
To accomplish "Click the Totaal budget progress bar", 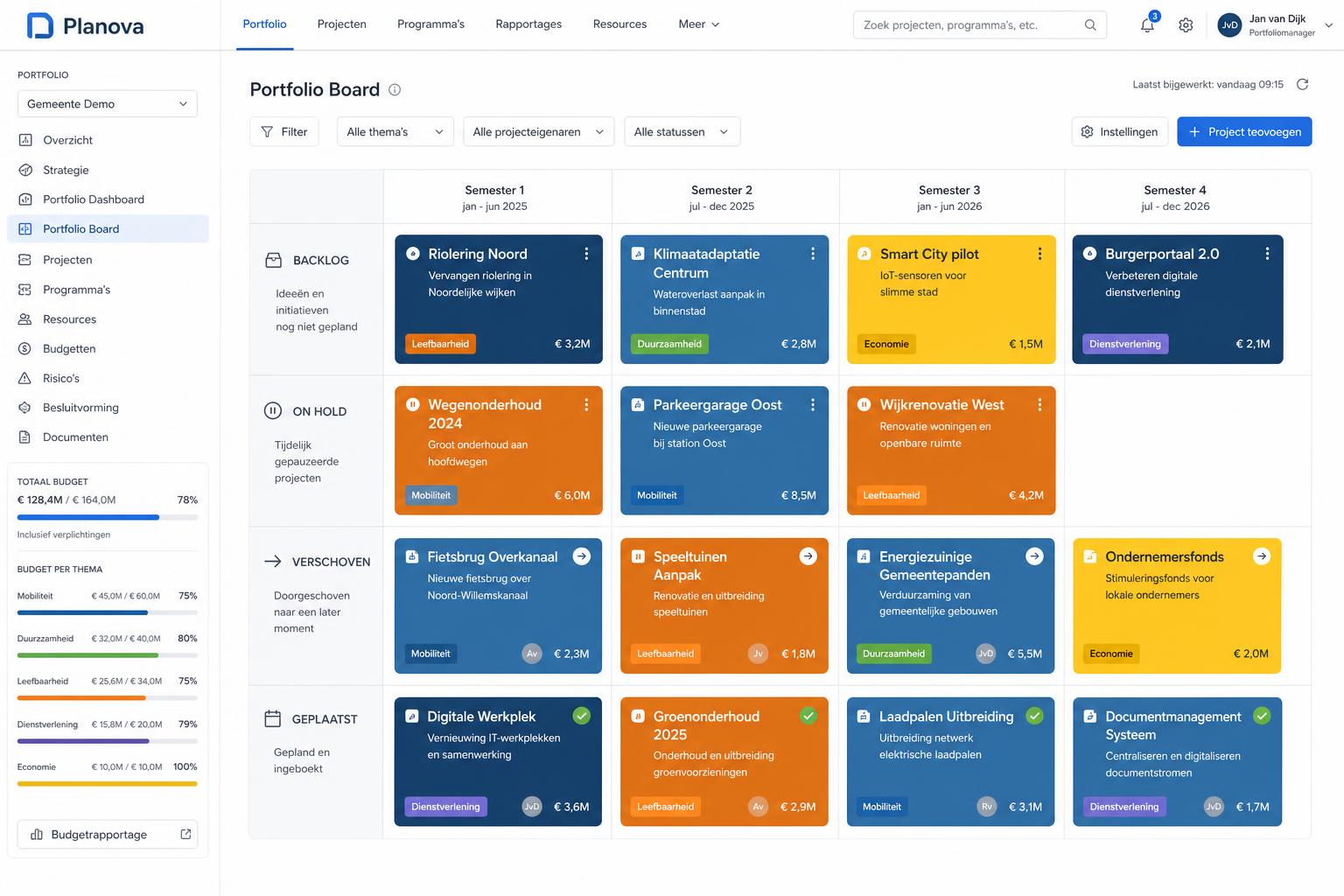I will pos(108,518).
